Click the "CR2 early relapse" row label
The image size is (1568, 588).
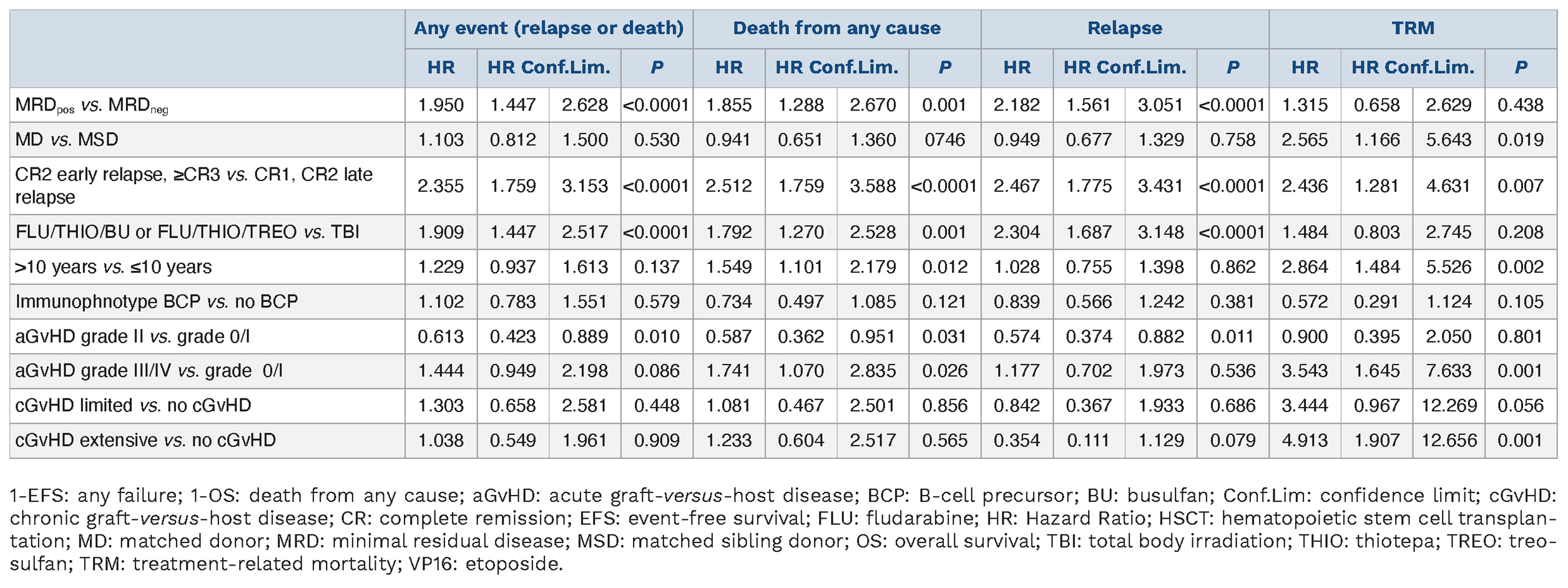194,185
